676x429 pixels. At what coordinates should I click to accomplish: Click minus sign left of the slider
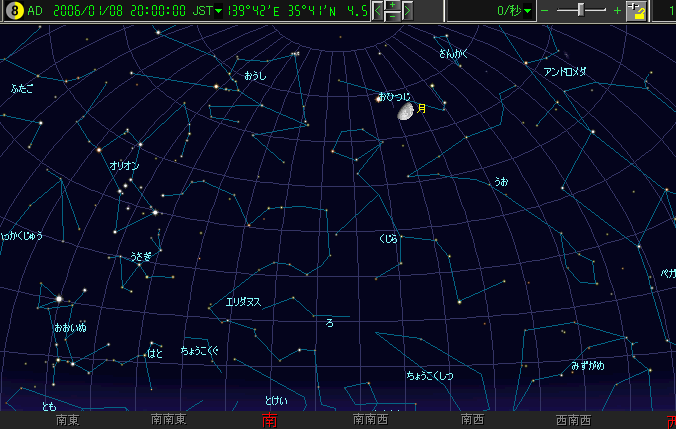coord(545,11)
